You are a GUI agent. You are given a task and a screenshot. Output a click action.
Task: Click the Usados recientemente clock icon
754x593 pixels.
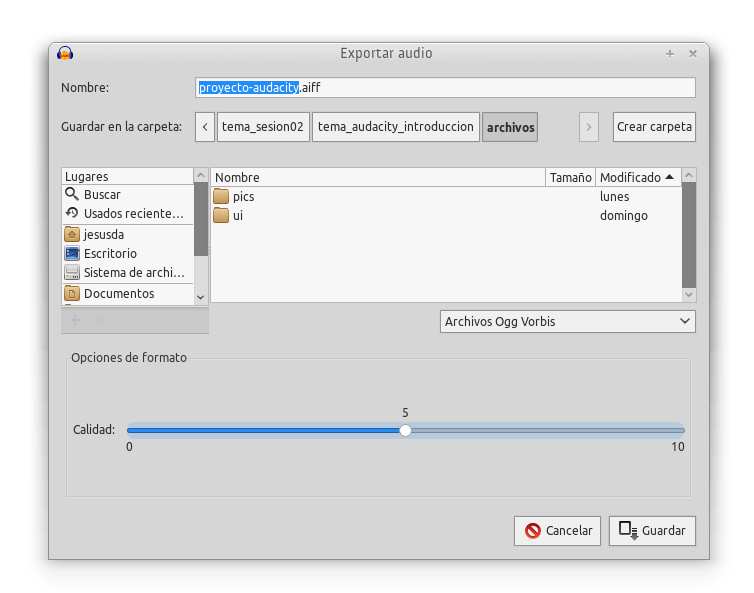pos(72,213)
